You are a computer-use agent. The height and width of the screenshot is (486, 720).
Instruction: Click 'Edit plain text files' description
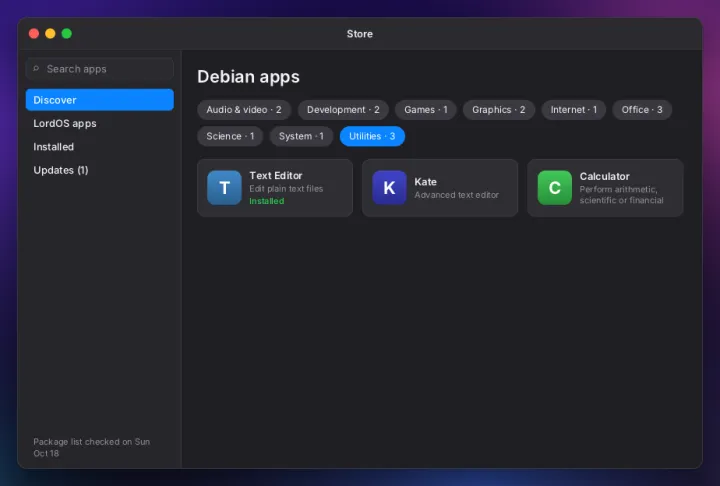286,189
